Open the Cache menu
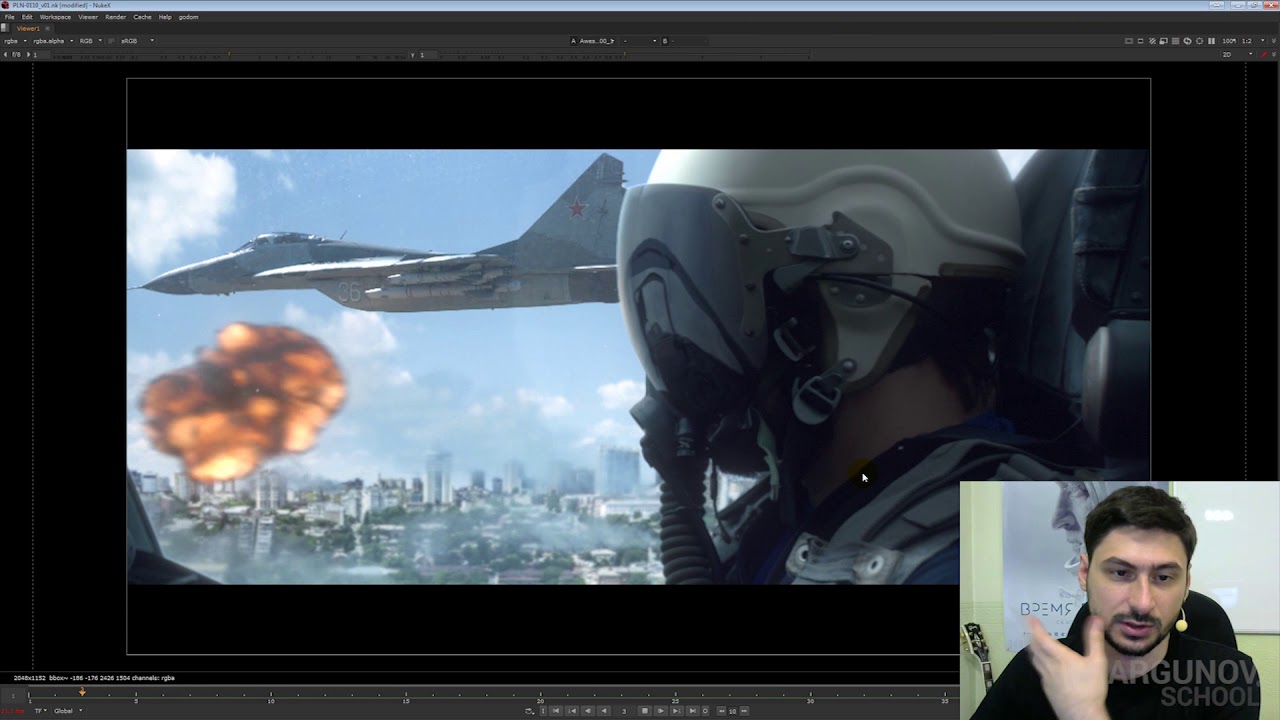 [142, 17]
